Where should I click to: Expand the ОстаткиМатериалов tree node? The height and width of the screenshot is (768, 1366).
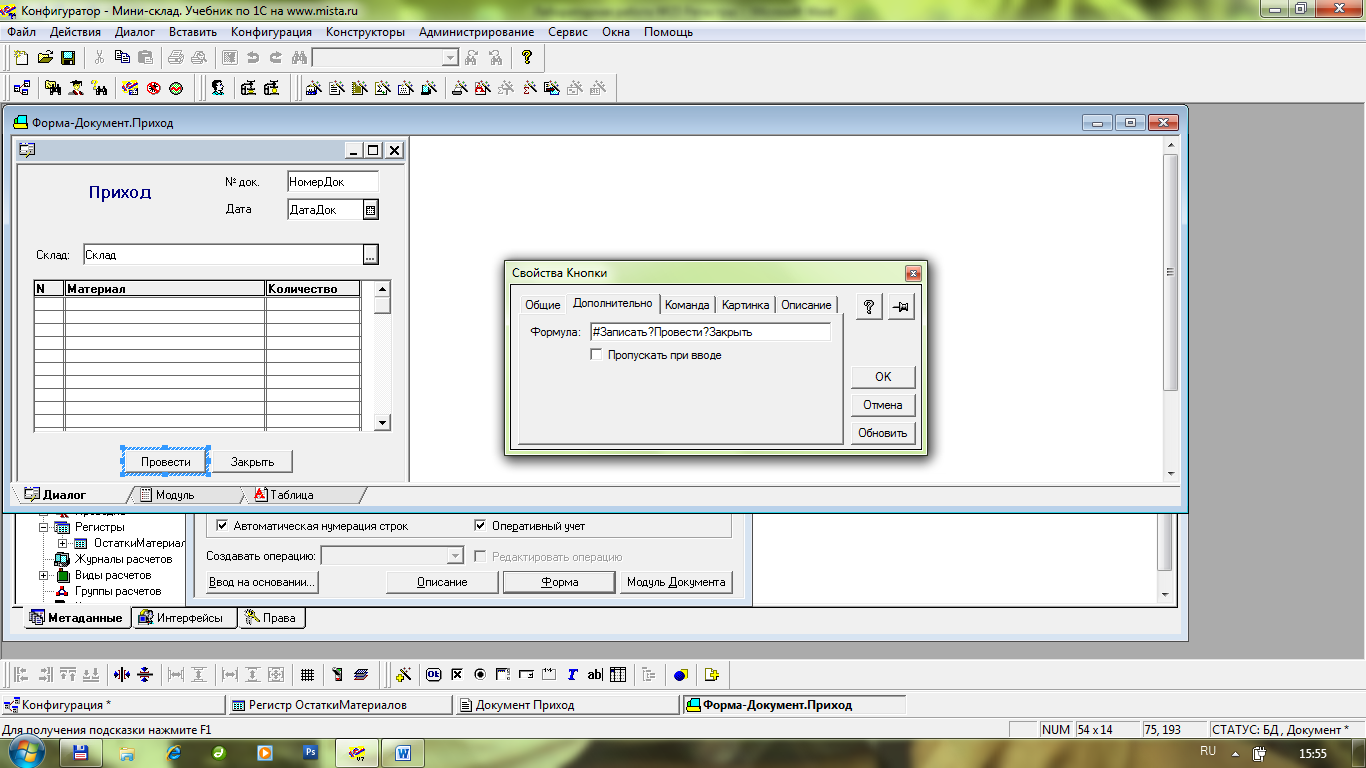[63, 543]
